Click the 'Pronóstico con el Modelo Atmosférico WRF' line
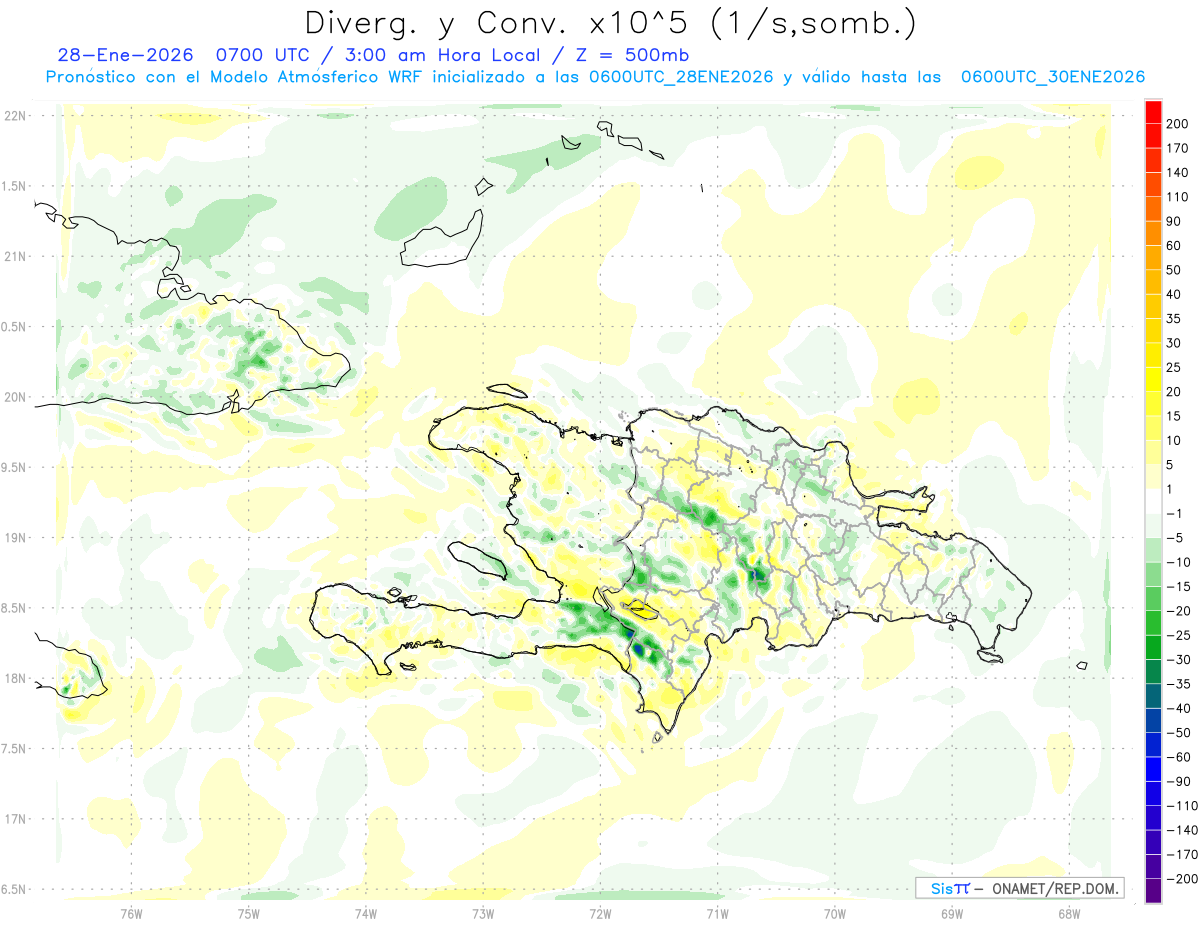Screen dimensions: 1200x927 click(235, 77)
